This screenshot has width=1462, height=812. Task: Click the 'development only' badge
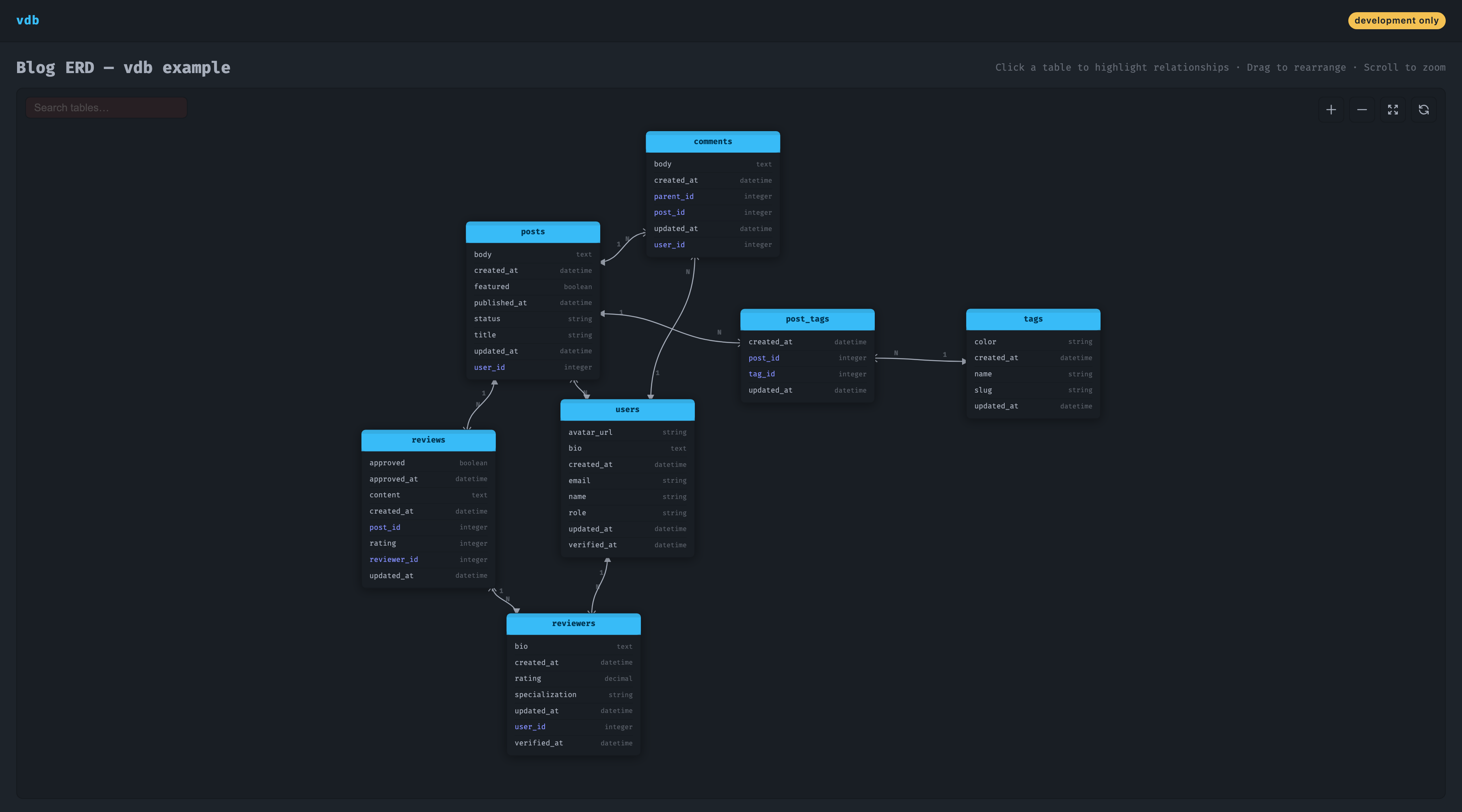[1397, 20]
